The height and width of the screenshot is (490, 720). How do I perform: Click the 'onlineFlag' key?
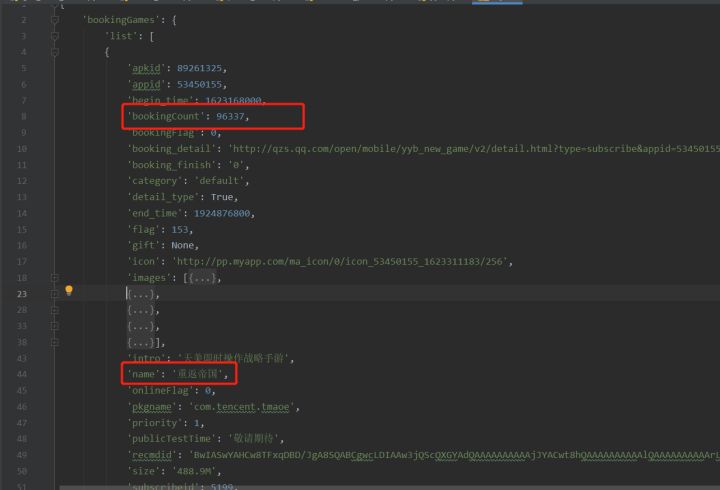[160, 390]
